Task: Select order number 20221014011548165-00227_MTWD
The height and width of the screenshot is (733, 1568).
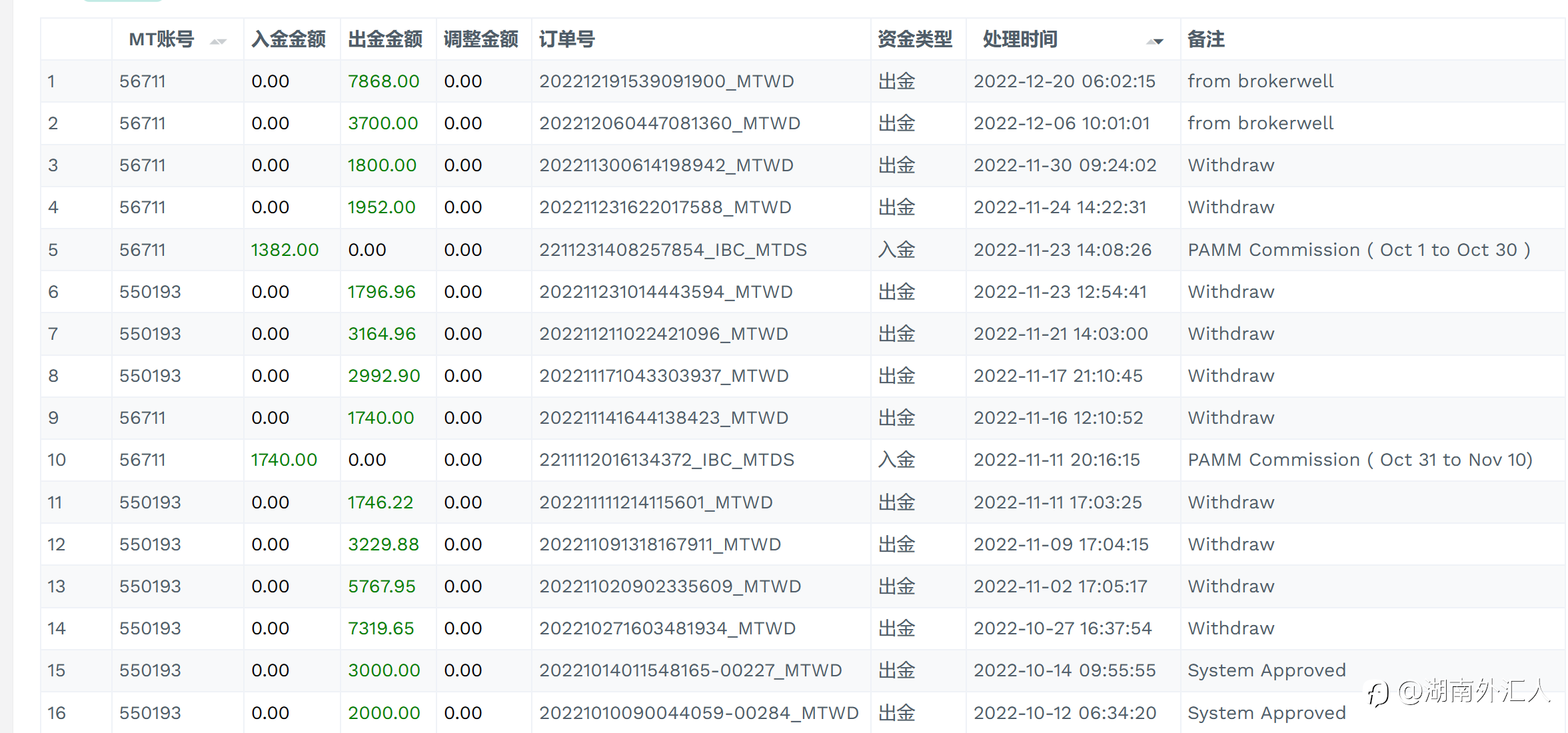Action: coord(690,670)
